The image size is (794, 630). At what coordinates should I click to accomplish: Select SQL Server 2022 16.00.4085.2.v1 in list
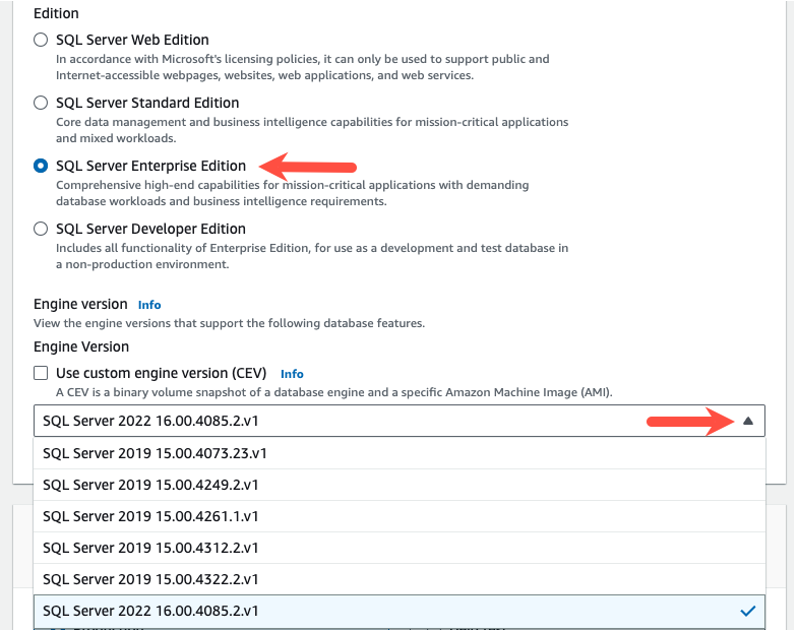click(151, 610)
